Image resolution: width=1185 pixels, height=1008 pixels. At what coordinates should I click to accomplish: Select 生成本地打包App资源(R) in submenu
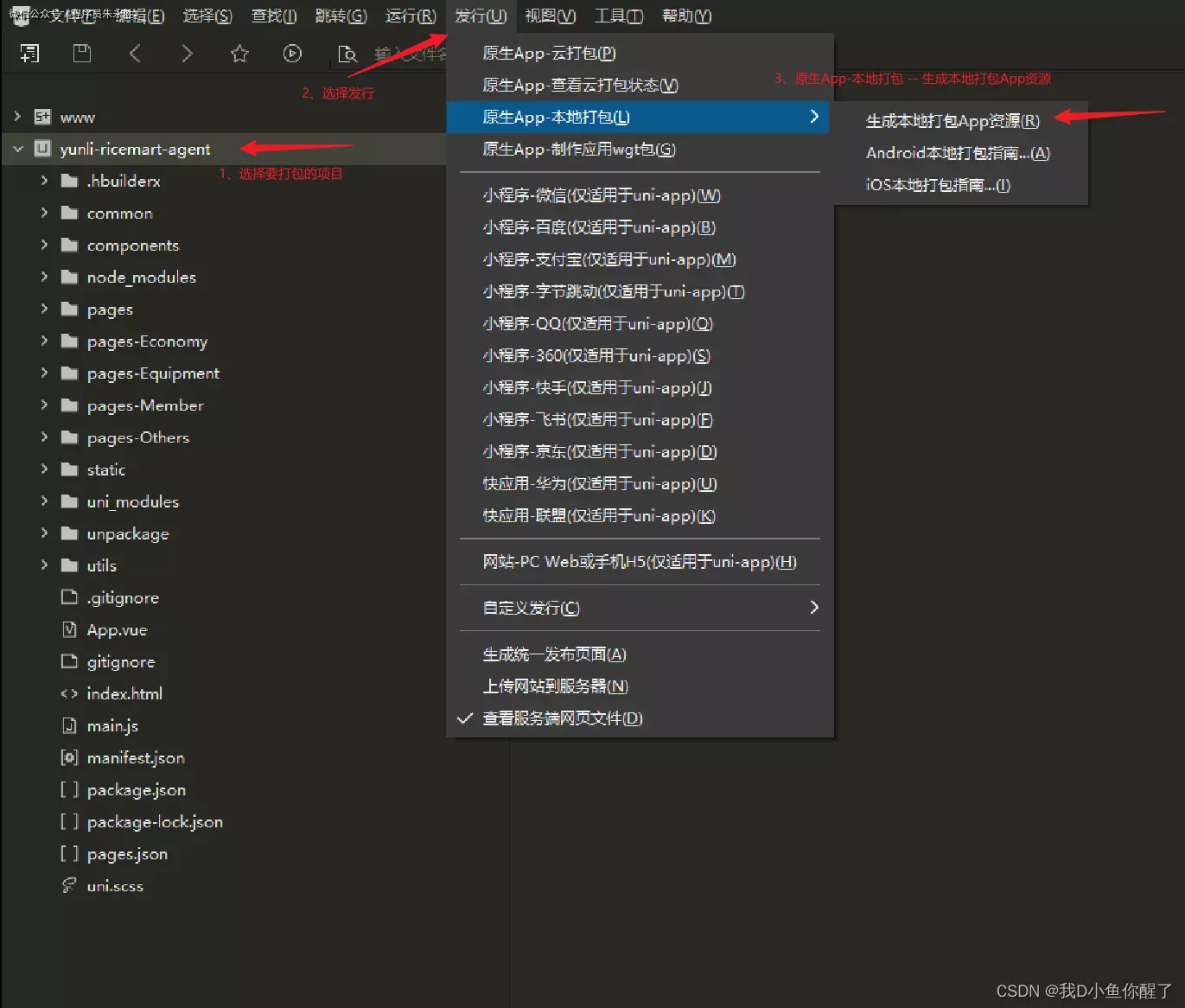pyautogui.click(x=952, y=121)
